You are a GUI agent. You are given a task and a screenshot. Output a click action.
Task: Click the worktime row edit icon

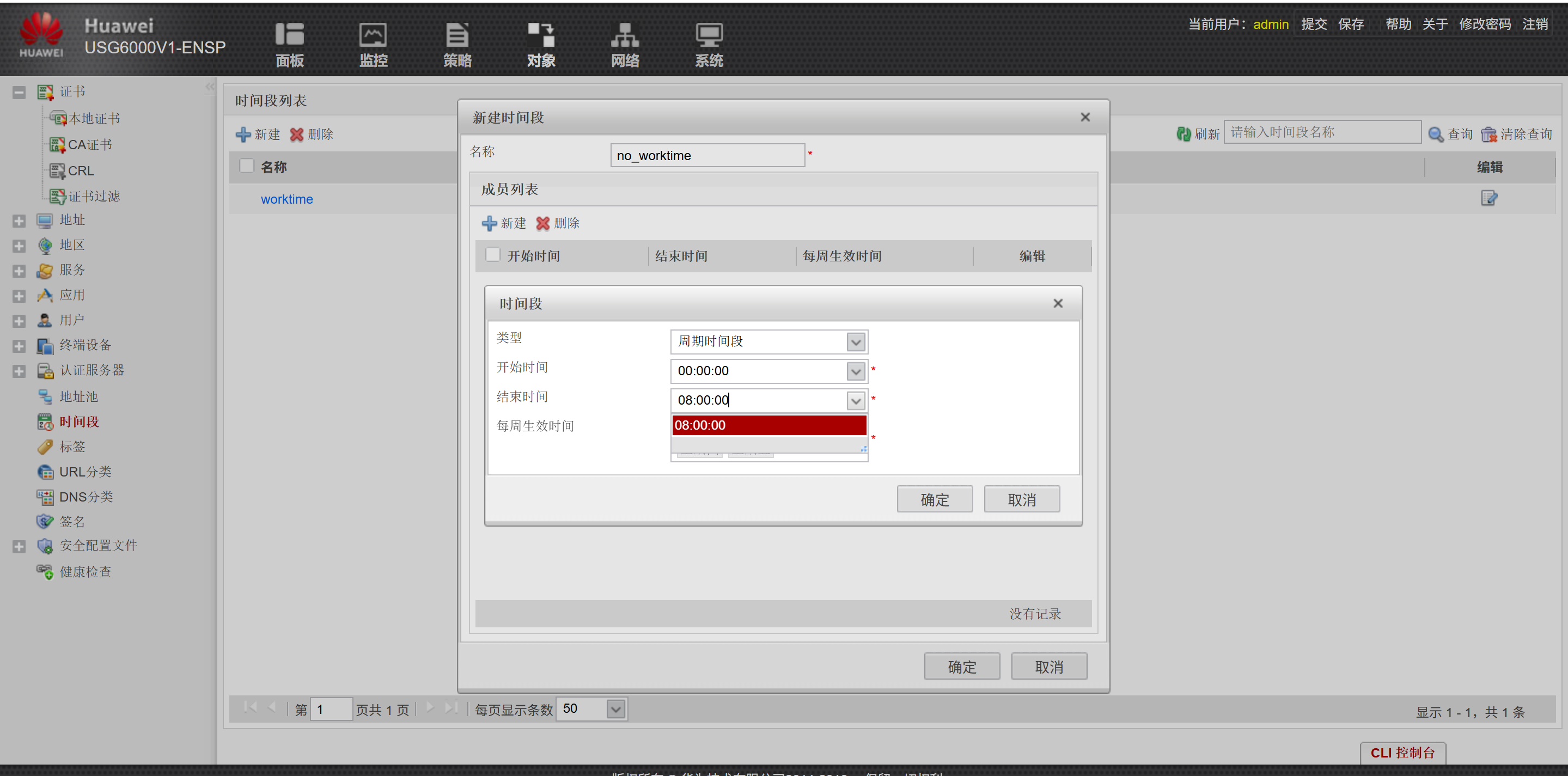(1488, 198)
